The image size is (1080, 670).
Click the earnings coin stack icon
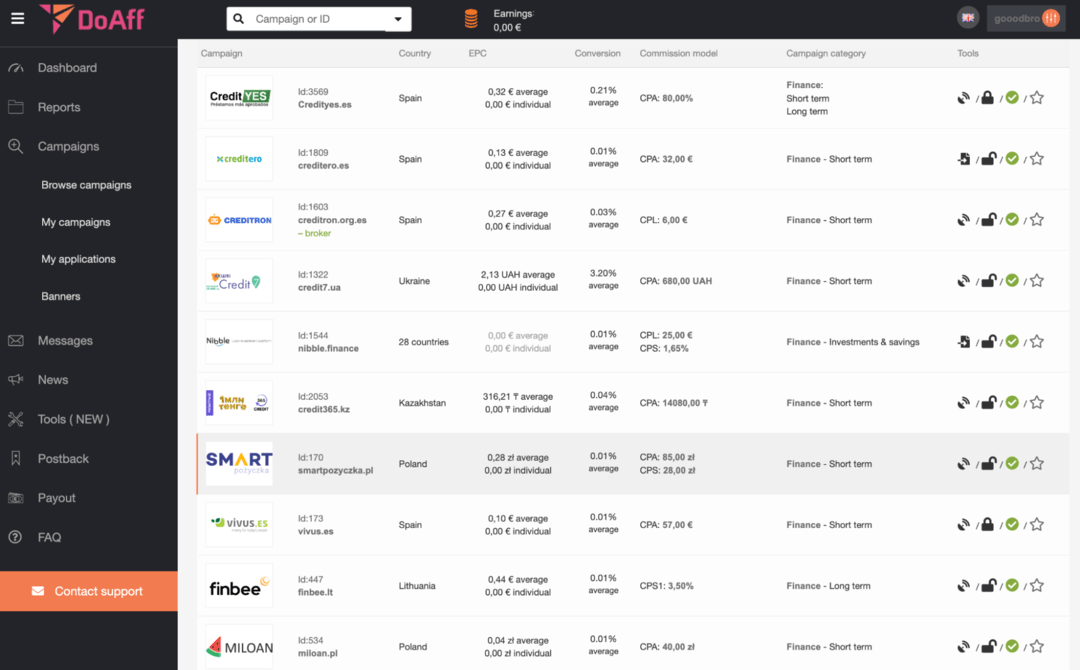coord(471,19)
